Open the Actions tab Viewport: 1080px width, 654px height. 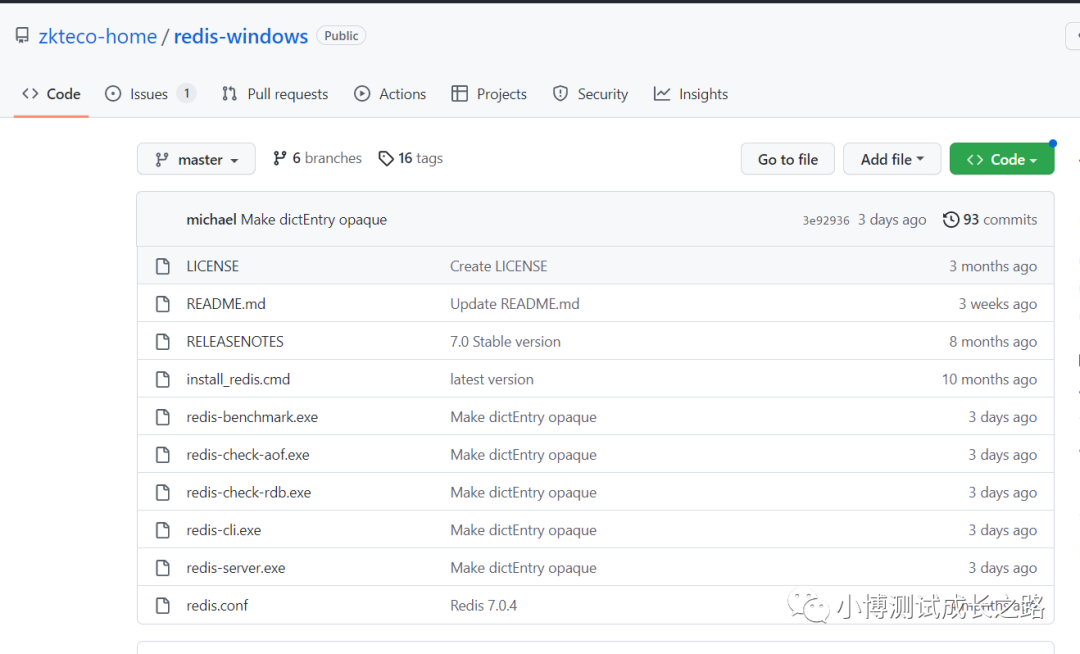click(390, 94)
